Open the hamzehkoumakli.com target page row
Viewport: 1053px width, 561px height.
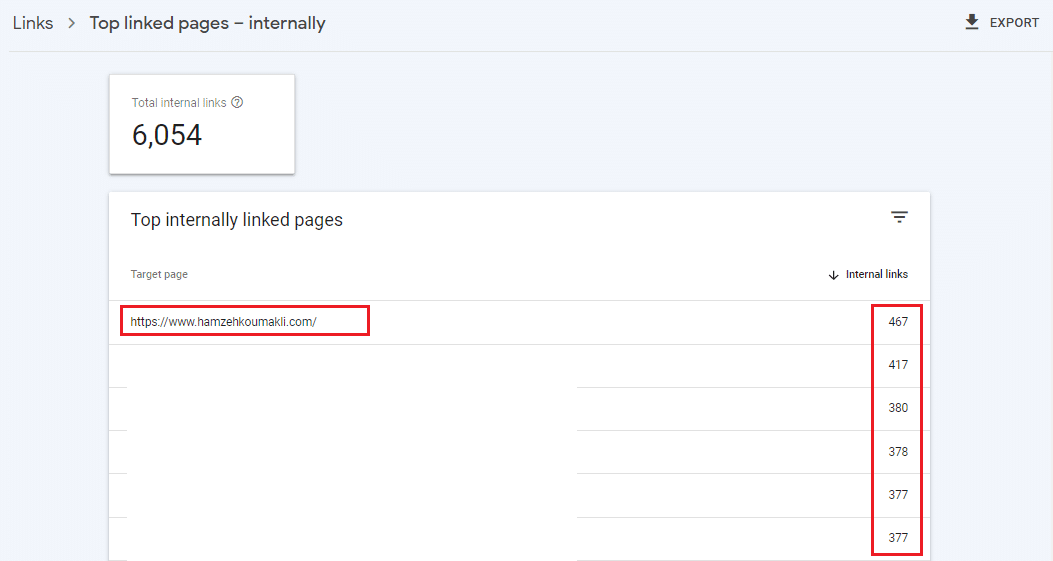click(x=224, y=322)
